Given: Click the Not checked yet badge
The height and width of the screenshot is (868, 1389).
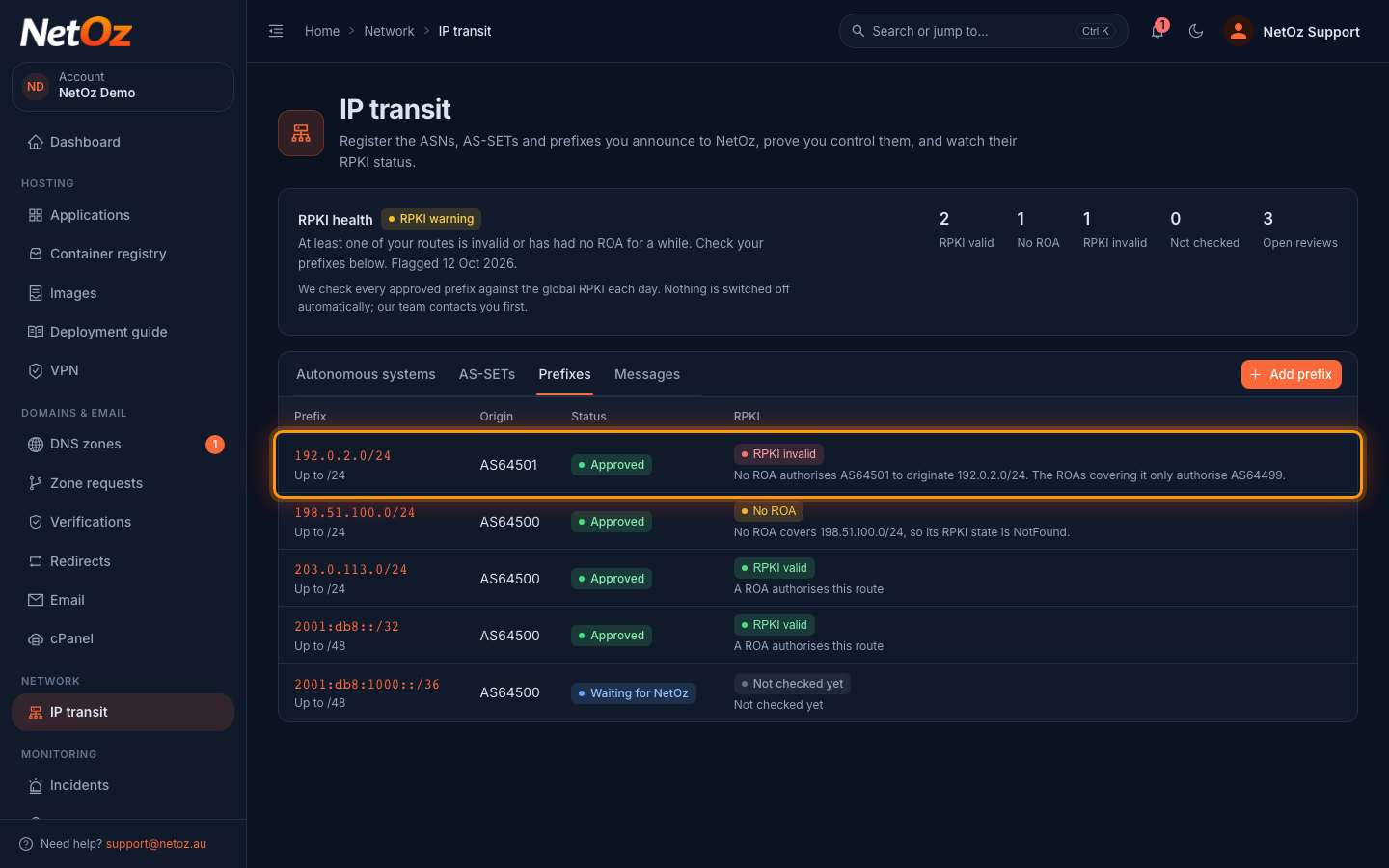Looking at the screenshot, I should [792, 684].
